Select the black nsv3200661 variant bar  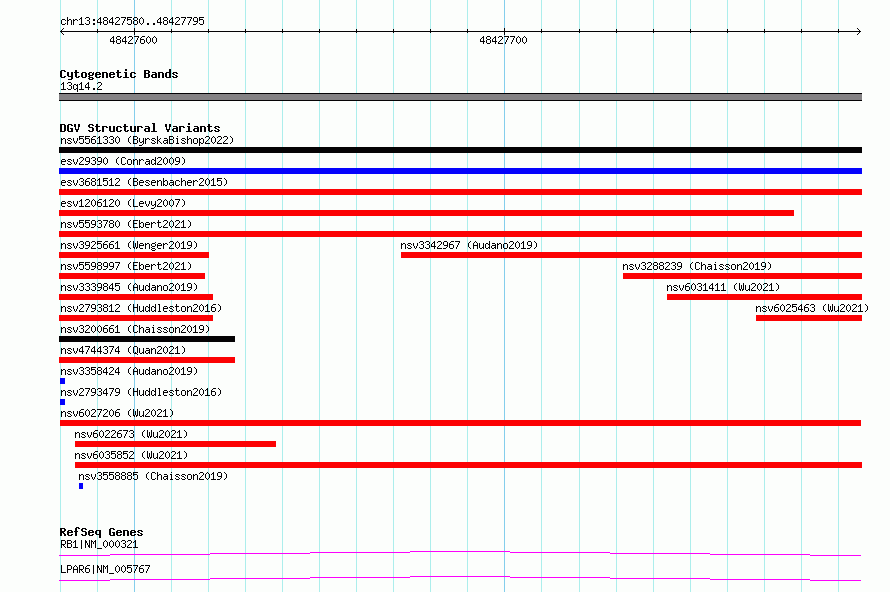click(147, 339)
